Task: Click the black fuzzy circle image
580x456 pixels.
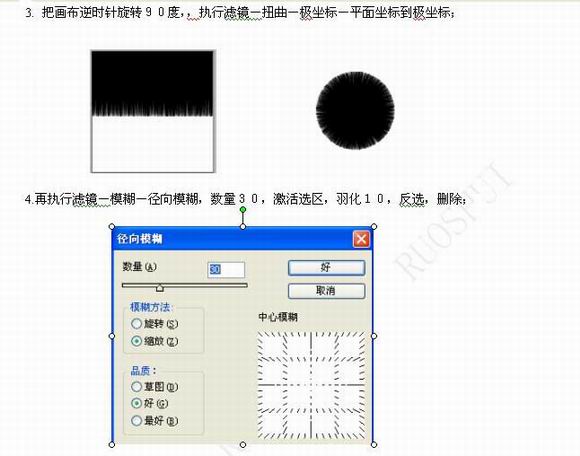Action: 355,111
